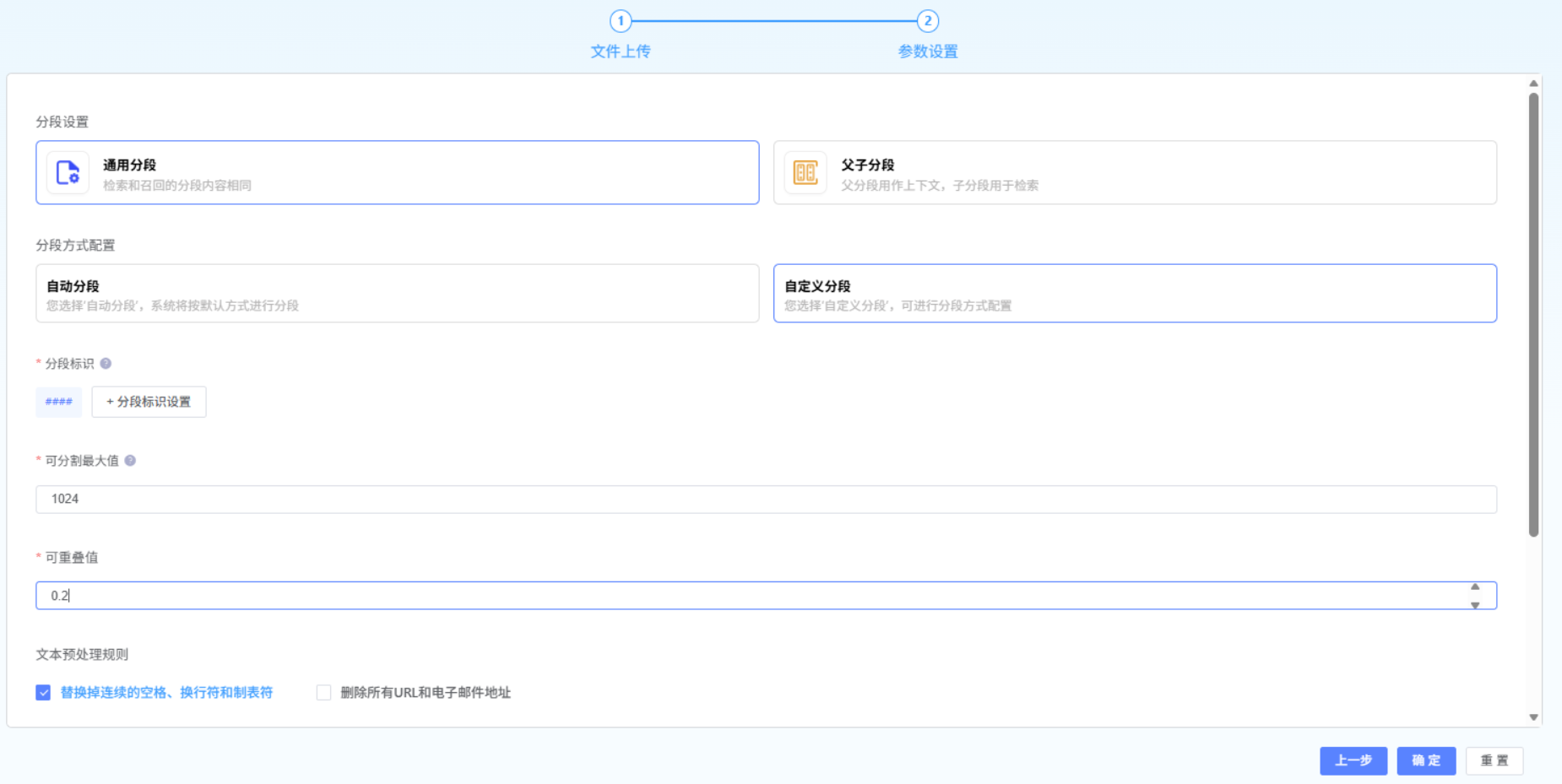The width and height of the screenshot is (1562, 784).
Task: Click step 2 circle for 参数设置
Action: (928, 21)
